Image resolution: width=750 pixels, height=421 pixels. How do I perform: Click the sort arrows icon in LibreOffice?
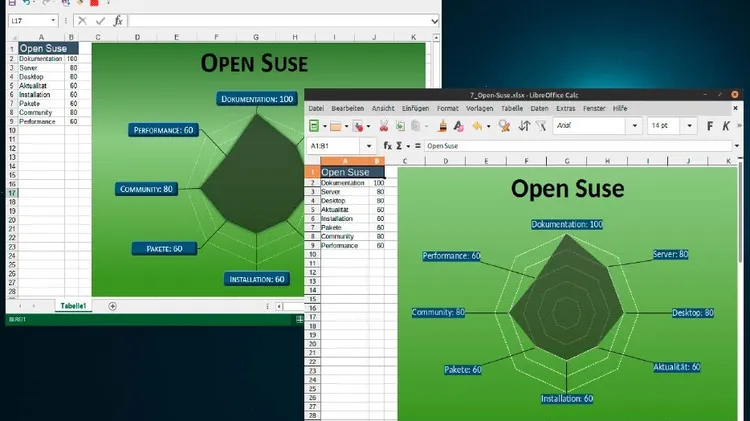pos(525,126)
